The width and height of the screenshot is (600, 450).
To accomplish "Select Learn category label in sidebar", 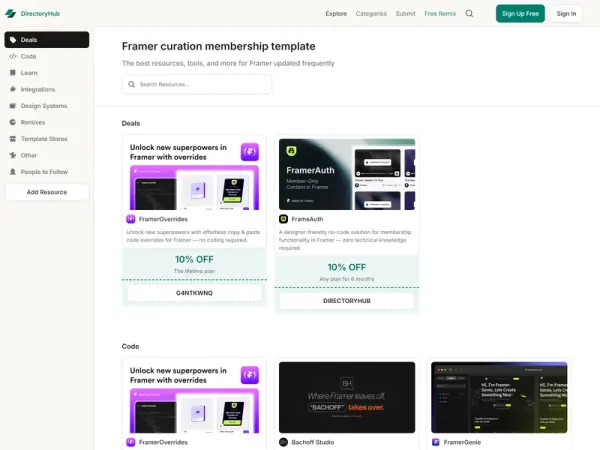I will (x=29, y=73).
